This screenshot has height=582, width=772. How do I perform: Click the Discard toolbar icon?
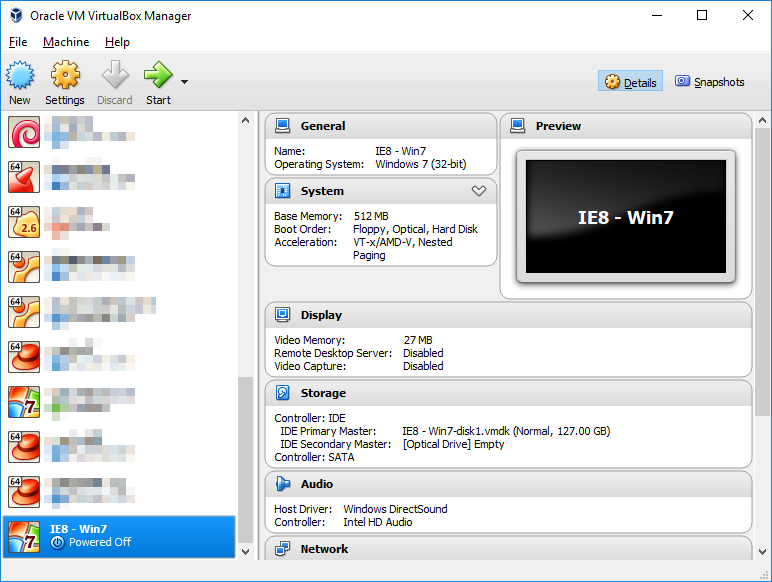coord(115,76)
